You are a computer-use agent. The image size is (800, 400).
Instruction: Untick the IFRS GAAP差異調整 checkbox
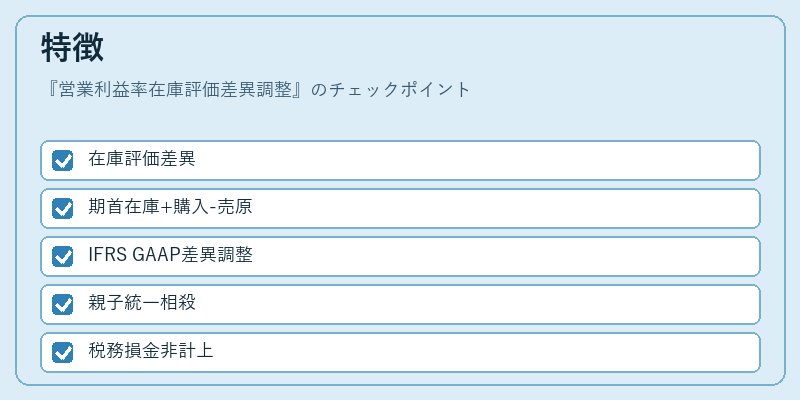click(x=63, y=256)
